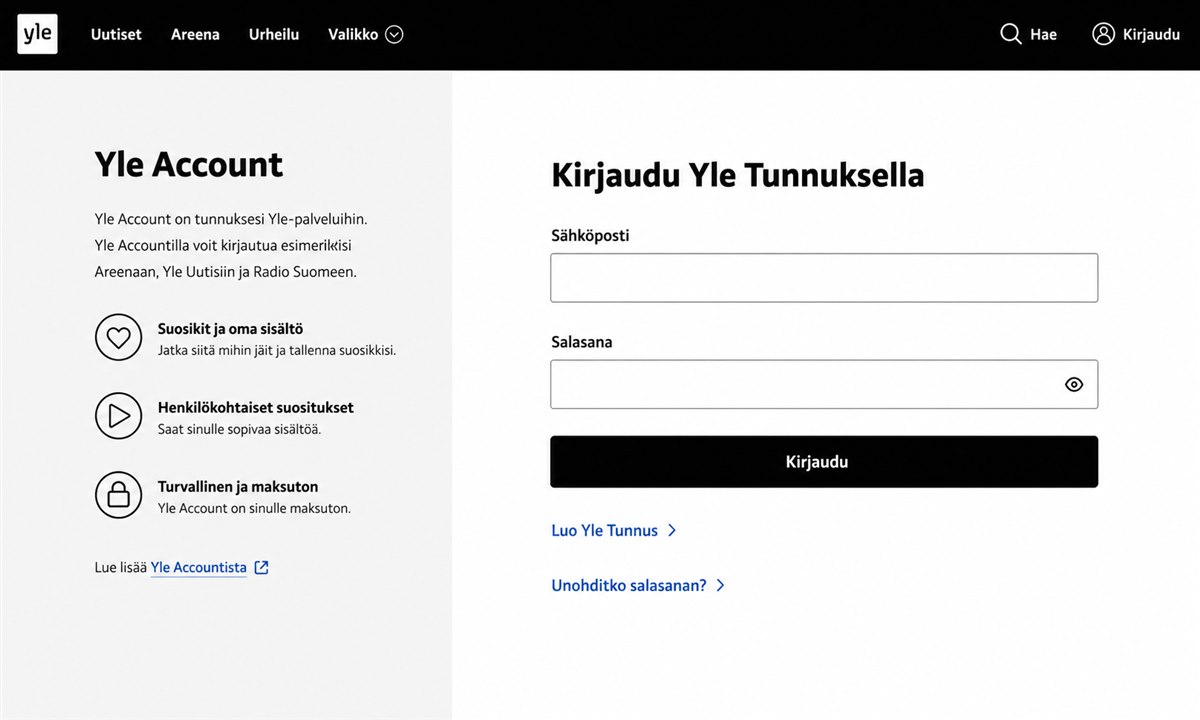The image size is (1200, 720).
Task: Open the Unohditko salasanan? link
Action: (x=629, y=585)
